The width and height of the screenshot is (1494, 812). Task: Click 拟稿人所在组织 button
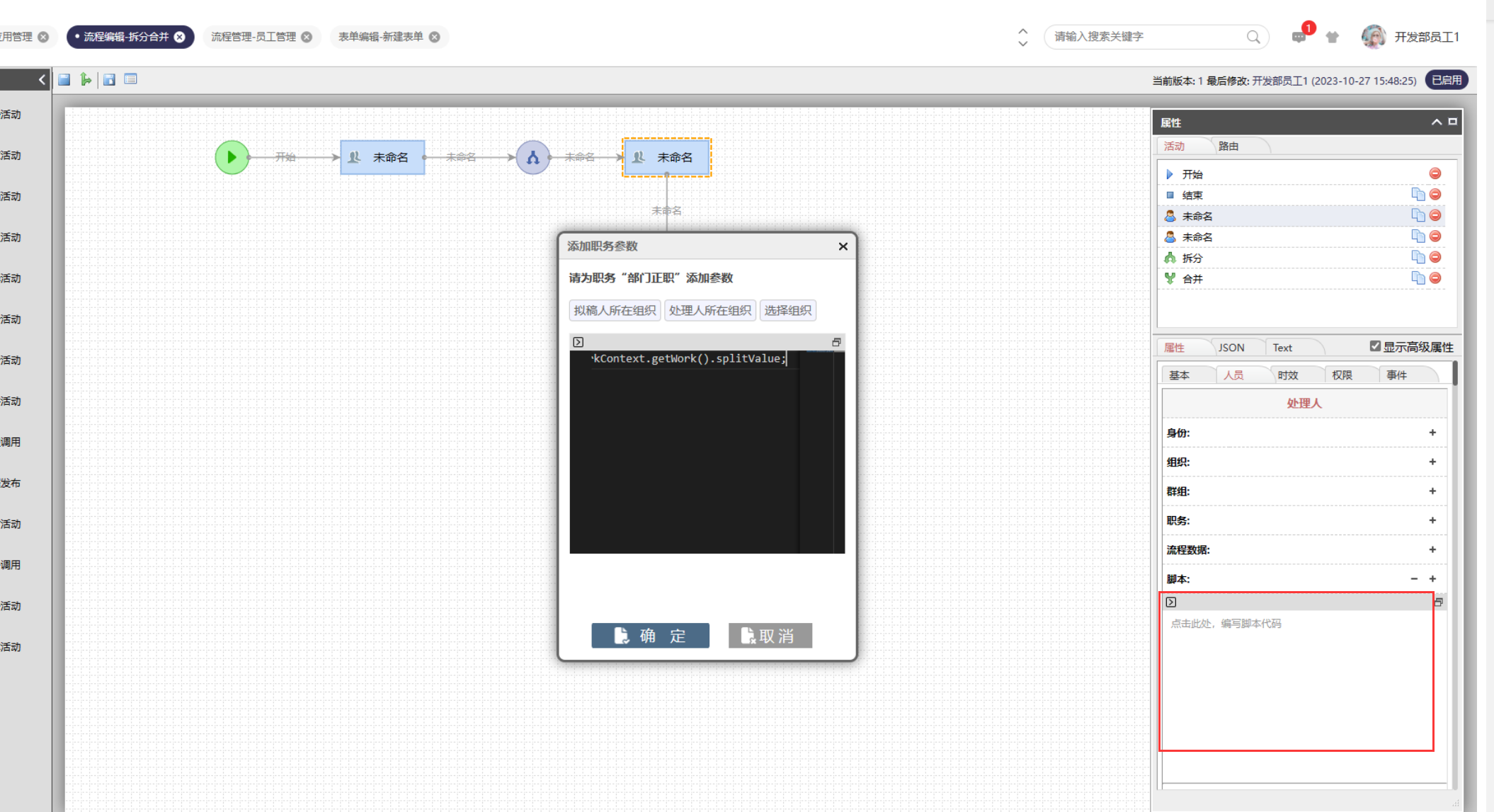[x=615, y=310]
